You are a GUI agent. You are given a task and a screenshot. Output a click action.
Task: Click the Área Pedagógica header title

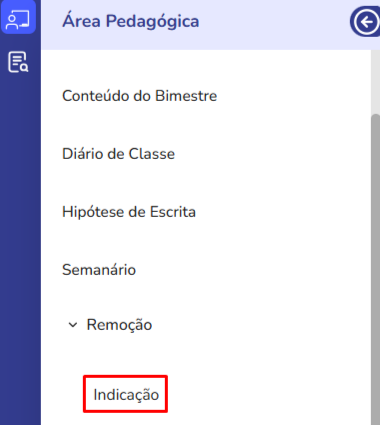131,21
